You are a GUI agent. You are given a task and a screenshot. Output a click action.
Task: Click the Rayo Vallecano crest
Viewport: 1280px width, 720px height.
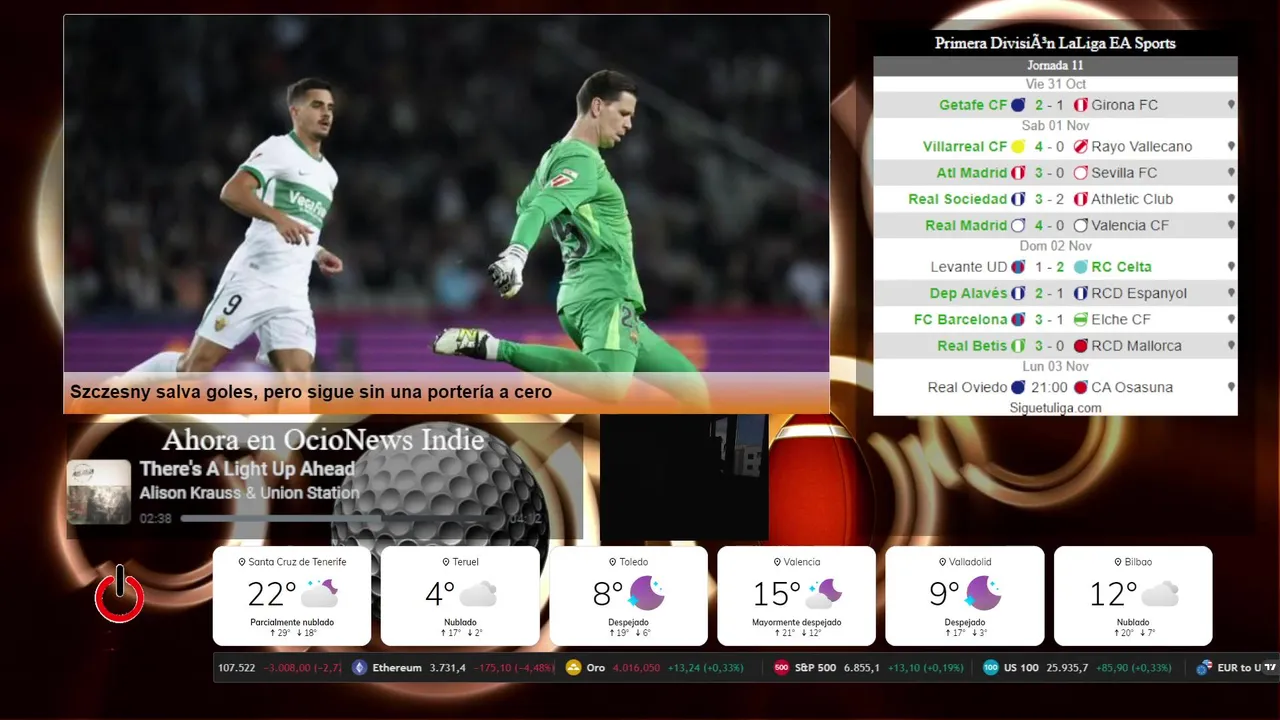(x=1080, y=147)
